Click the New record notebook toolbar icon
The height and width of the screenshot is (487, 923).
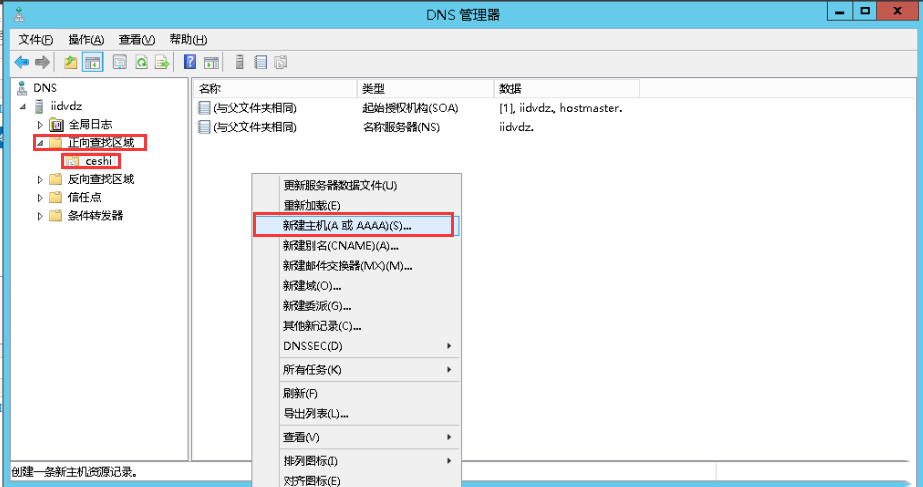(x=261, y=62)
